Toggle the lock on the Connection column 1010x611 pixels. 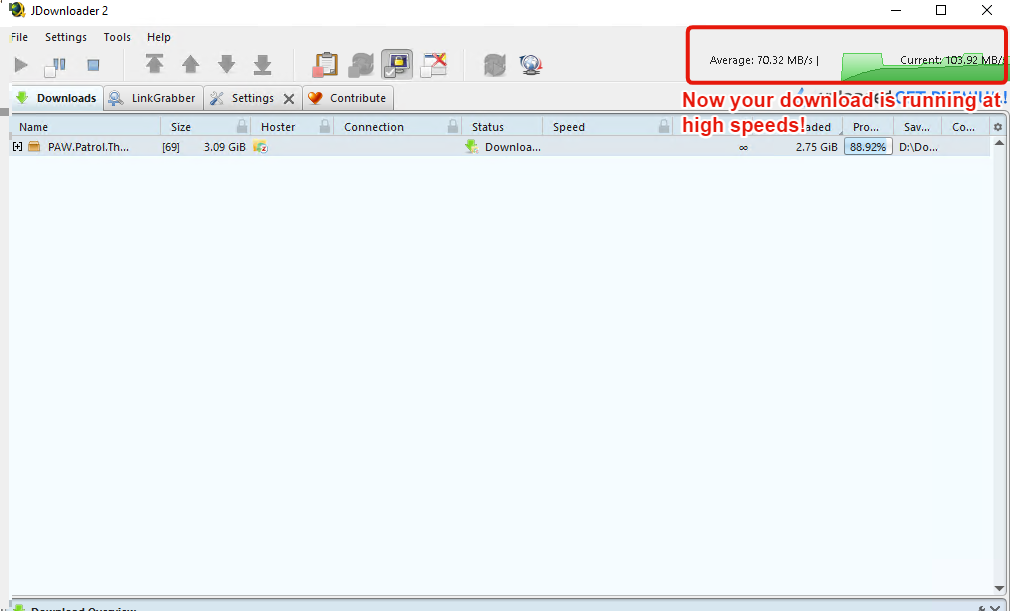tap(453, 126)
